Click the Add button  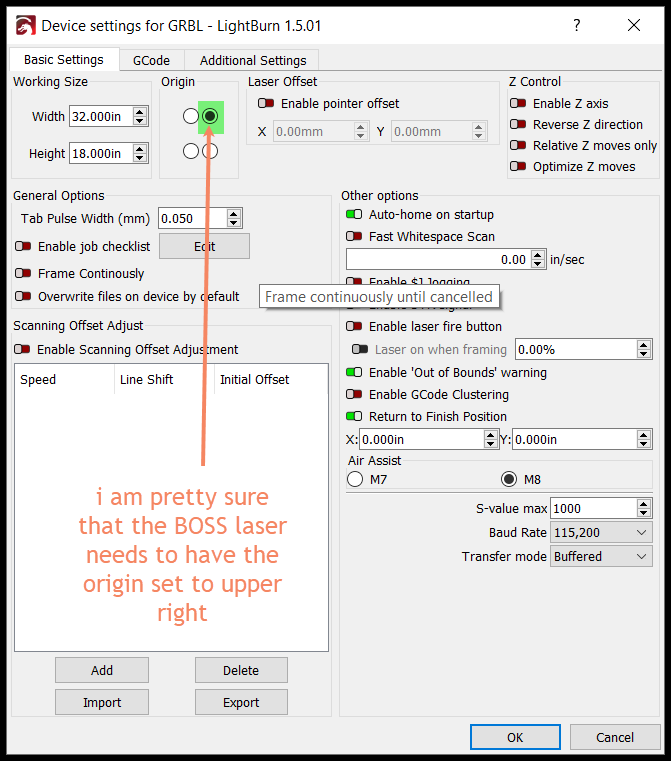(x=102, y=670)
